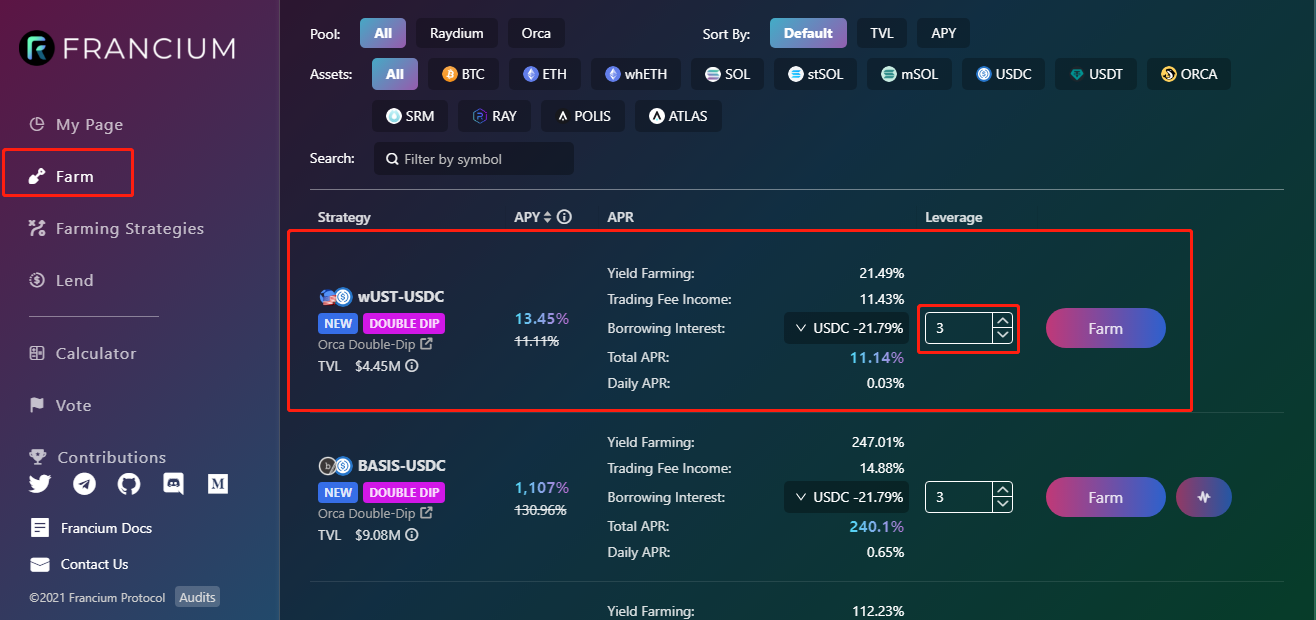The image size is (1316, 620).
Task: Click Farm button for wUST-USDC
Action: coord(1106,328)
